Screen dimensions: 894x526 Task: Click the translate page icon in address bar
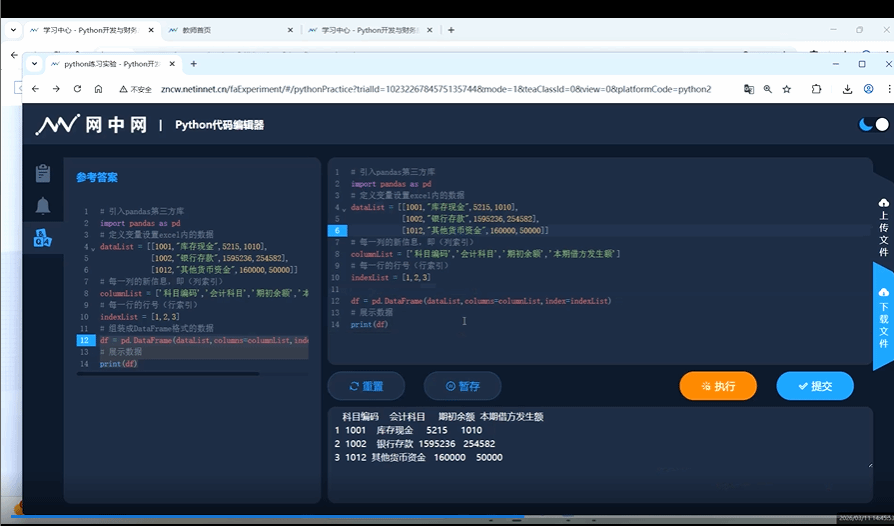coord(748,89)
